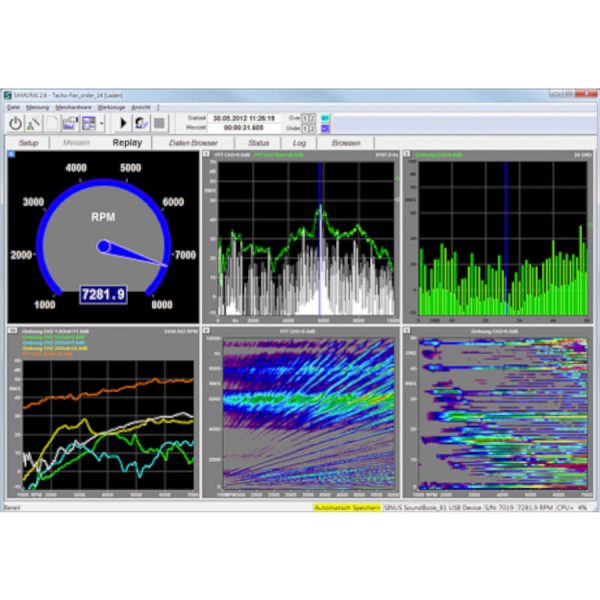Switch to the Setup tab
This screenshot has width=600, height=600.
[x=28, y=143]
